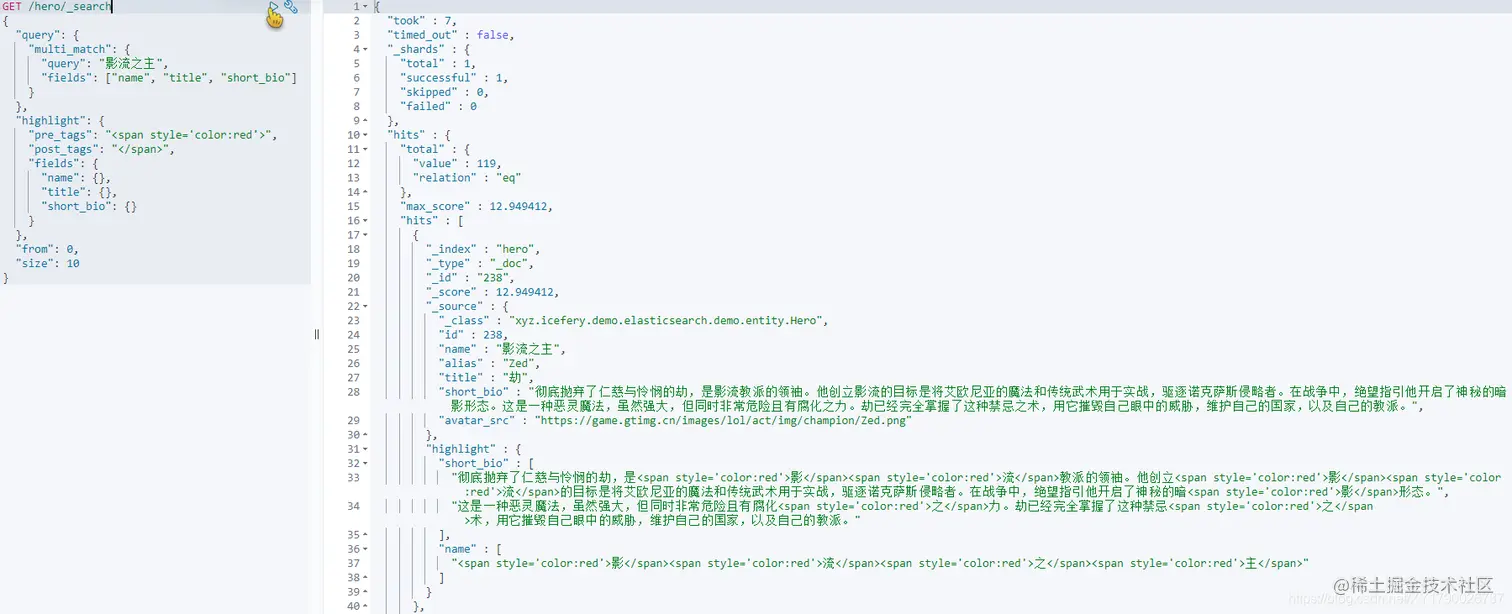
Task: Collapse the highlight "name" array at line 36
Action: click(x=365, y=549)
